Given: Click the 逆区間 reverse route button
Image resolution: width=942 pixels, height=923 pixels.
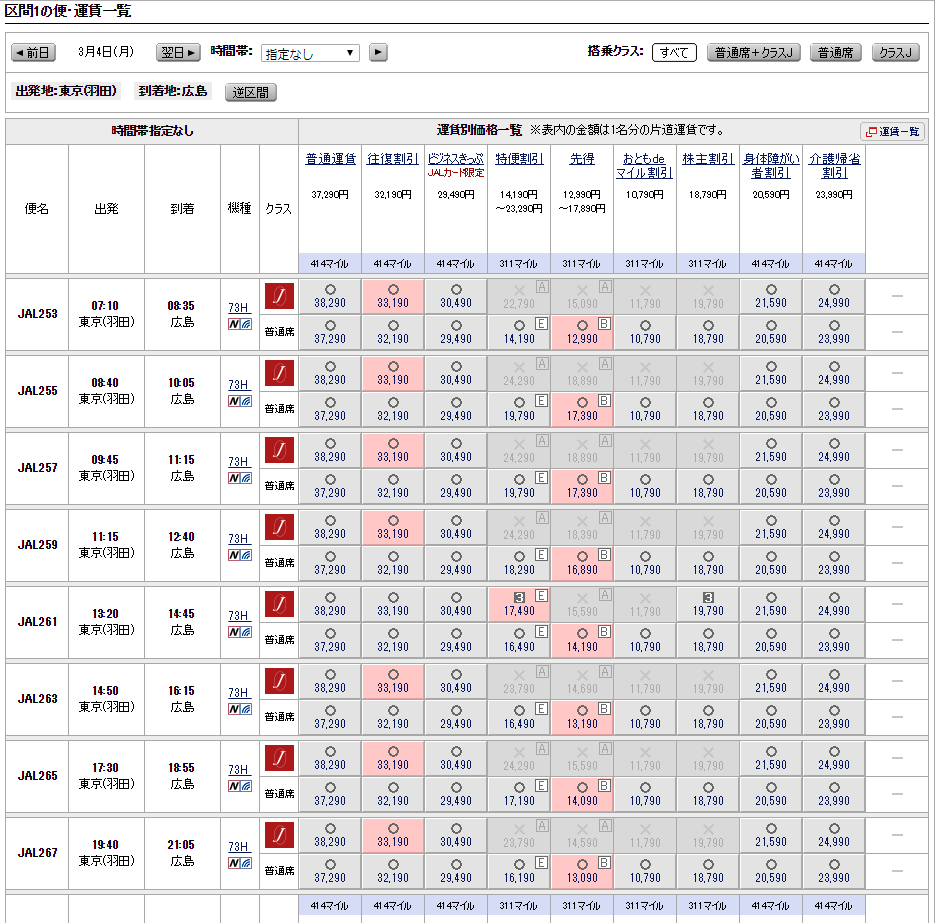Looking at the screenshot, I should click(x=251, y=93).
